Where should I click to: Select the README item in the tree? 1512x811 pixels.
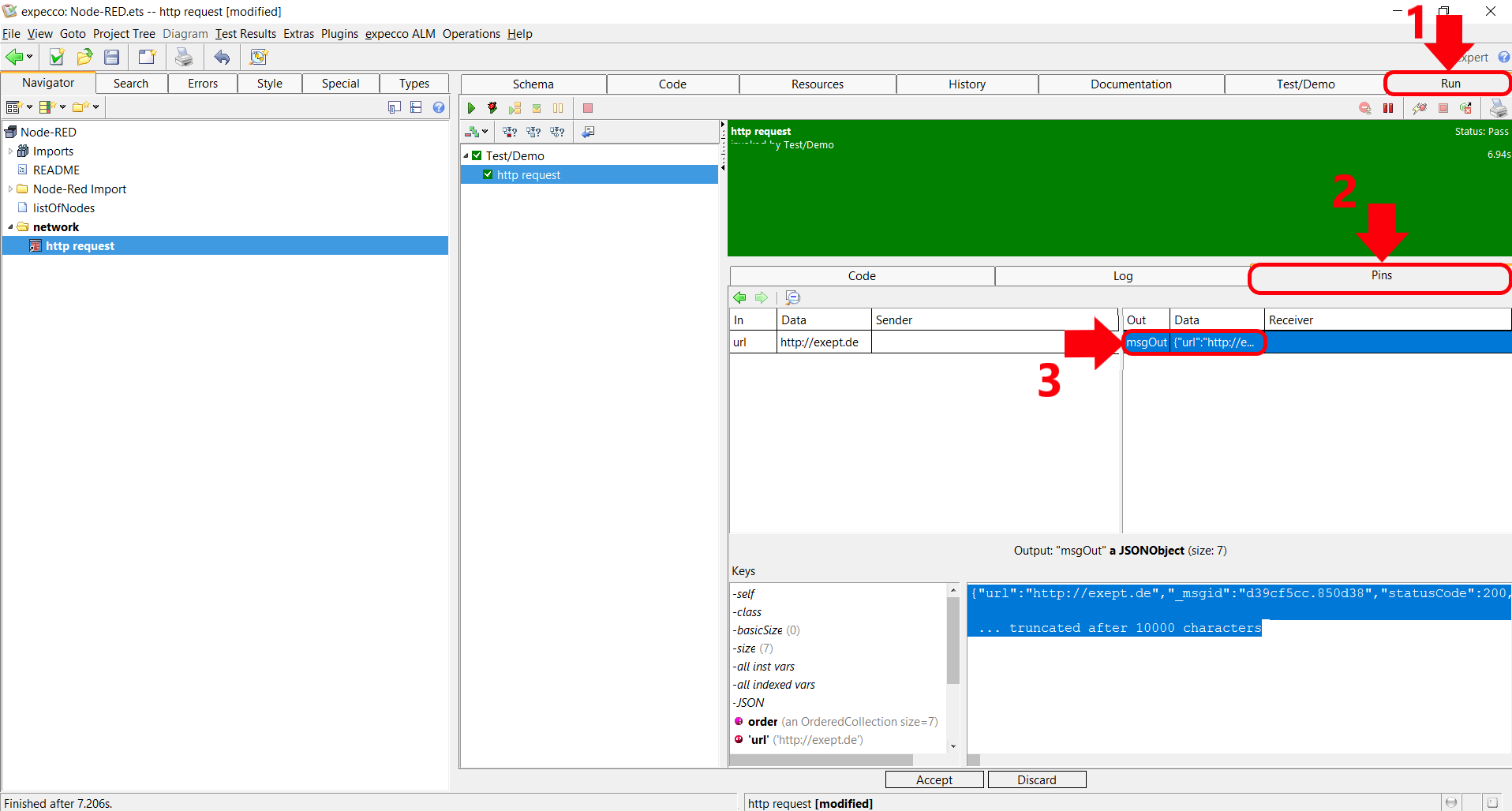pyautogui.click(x=56, y=170)
